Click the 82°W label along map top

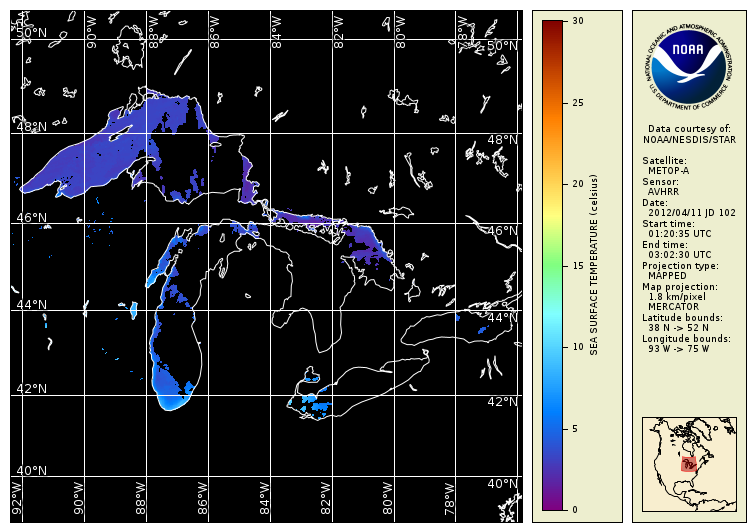click(x=338, y=32)
